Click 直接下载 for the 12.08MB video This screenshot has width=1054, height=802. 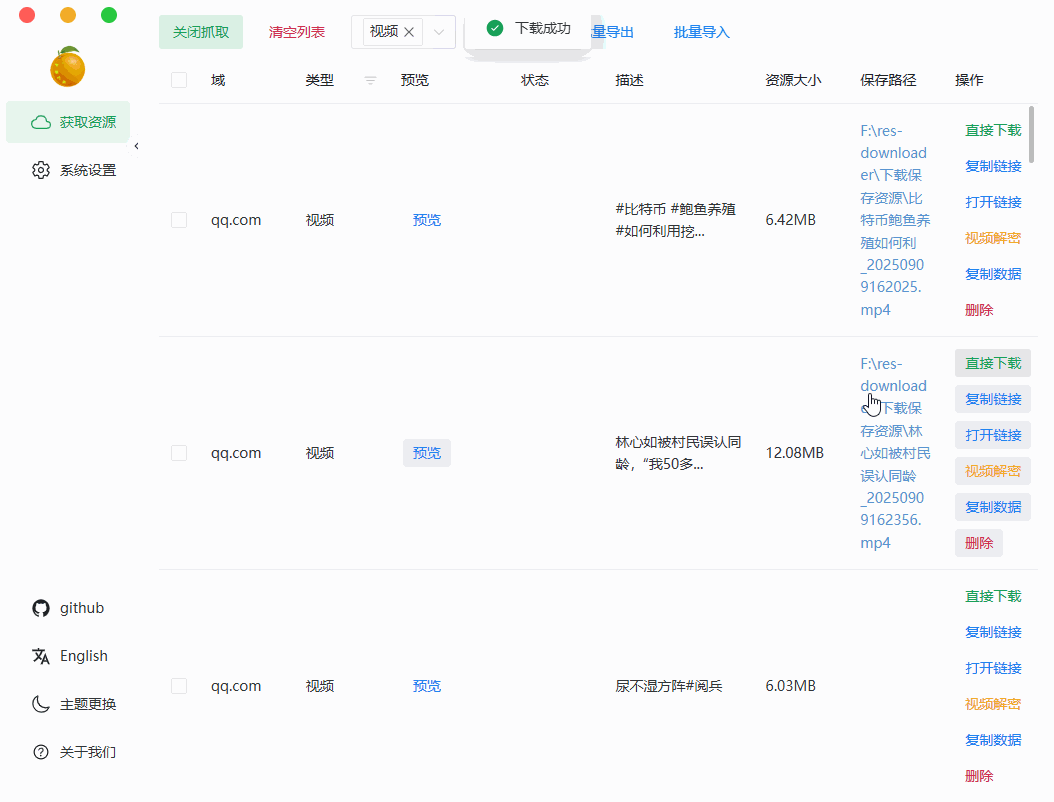(992, 363)
